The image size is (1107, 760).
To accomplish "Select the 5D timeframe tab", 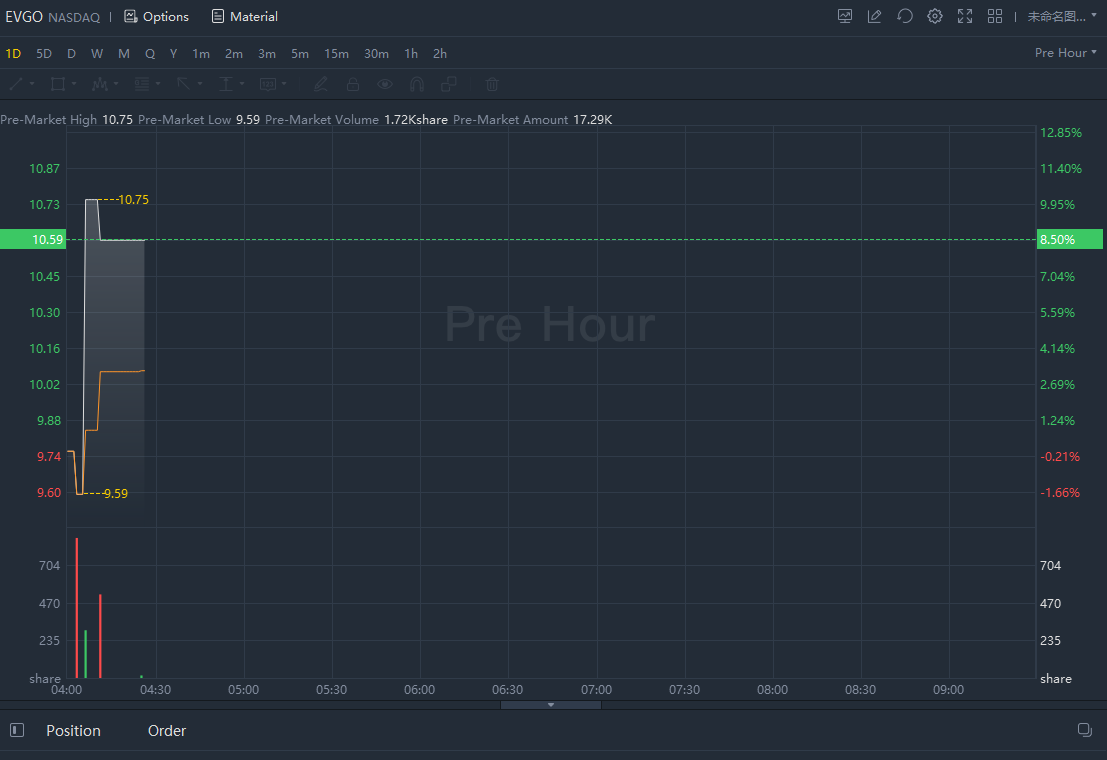I will click(x=44, y=54).
